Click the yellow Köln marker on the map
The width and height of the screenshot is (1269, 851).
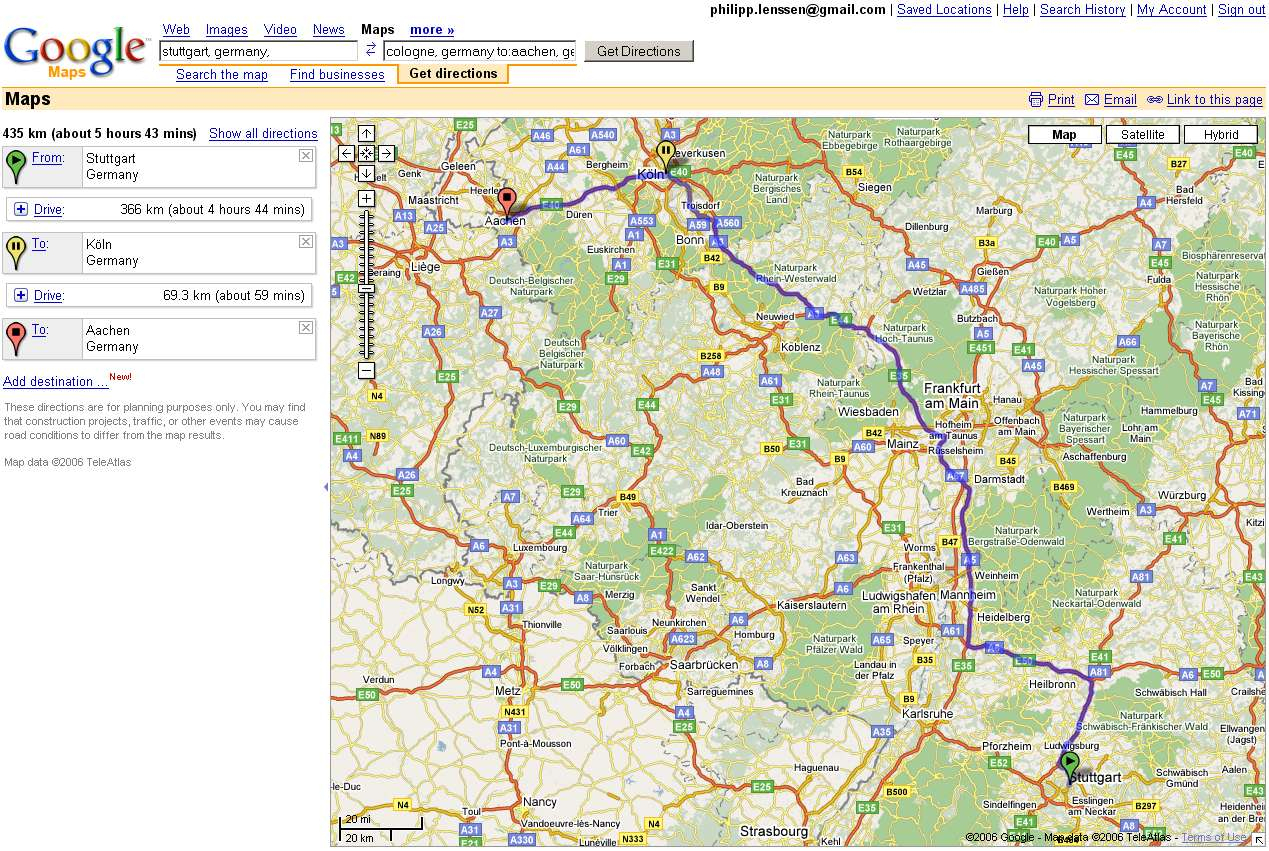tap(665, 155)
